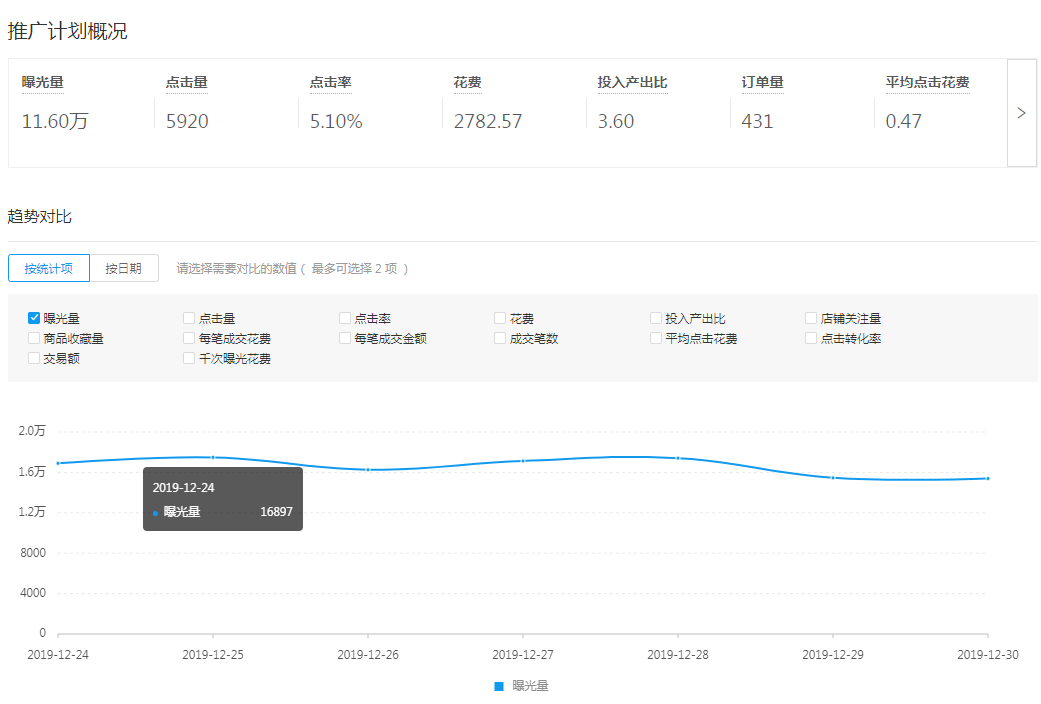Click the 平均点击花费 overview metric label
Viewport: 1041px width, 704px height.
coord(927,82)
